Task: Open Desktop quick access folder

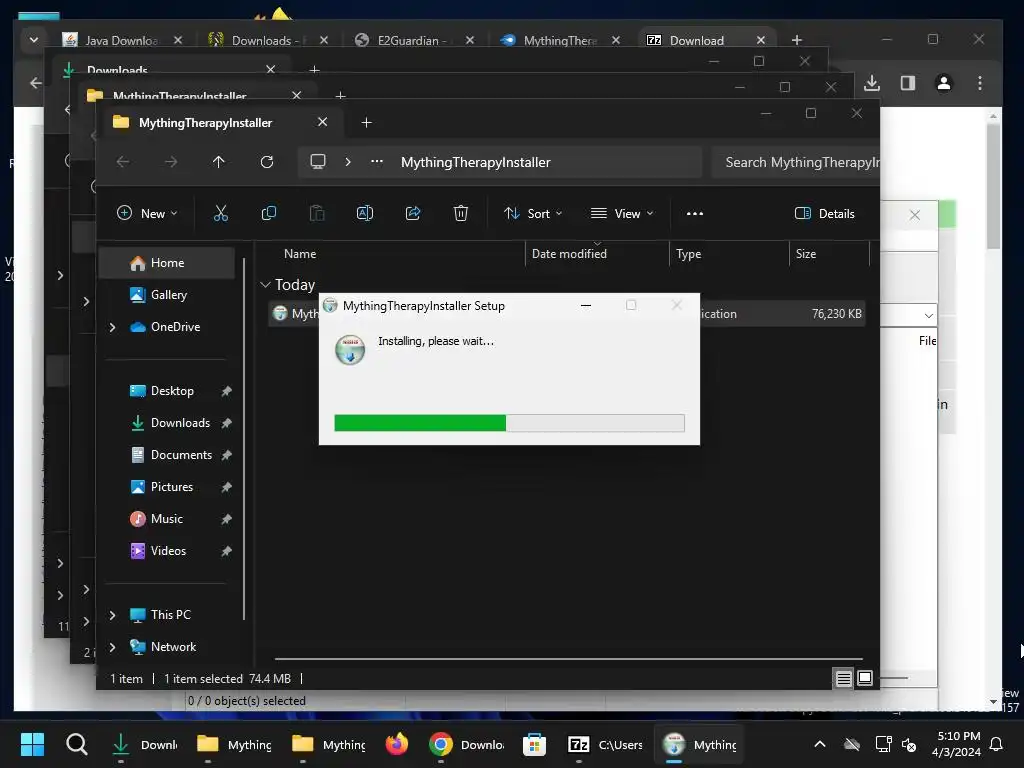Action: pos(172,391)
